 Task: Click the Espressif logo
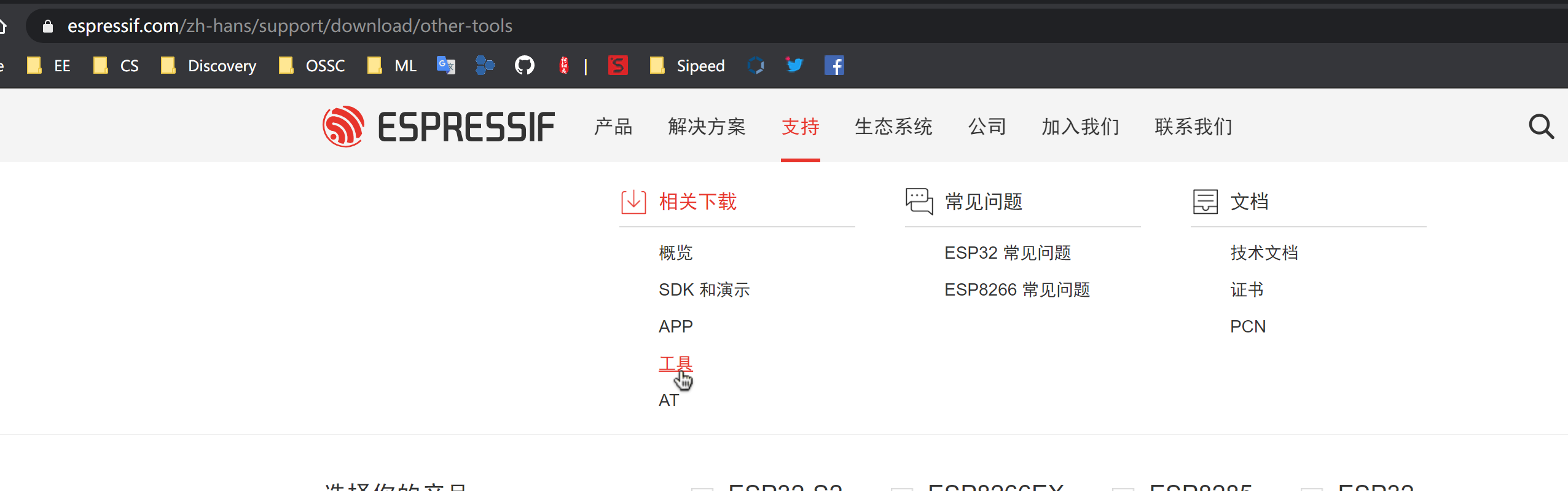pos(439,127)
